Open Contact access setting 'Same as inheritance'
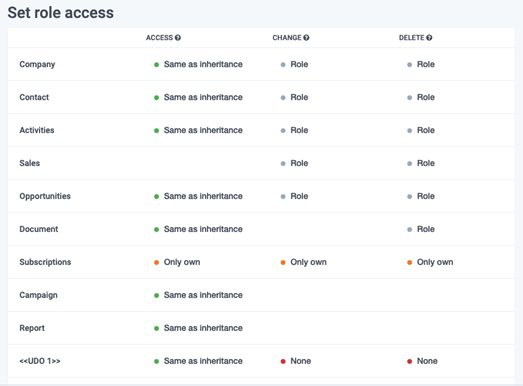The image size is (523, 386). [x=198, y=97]
